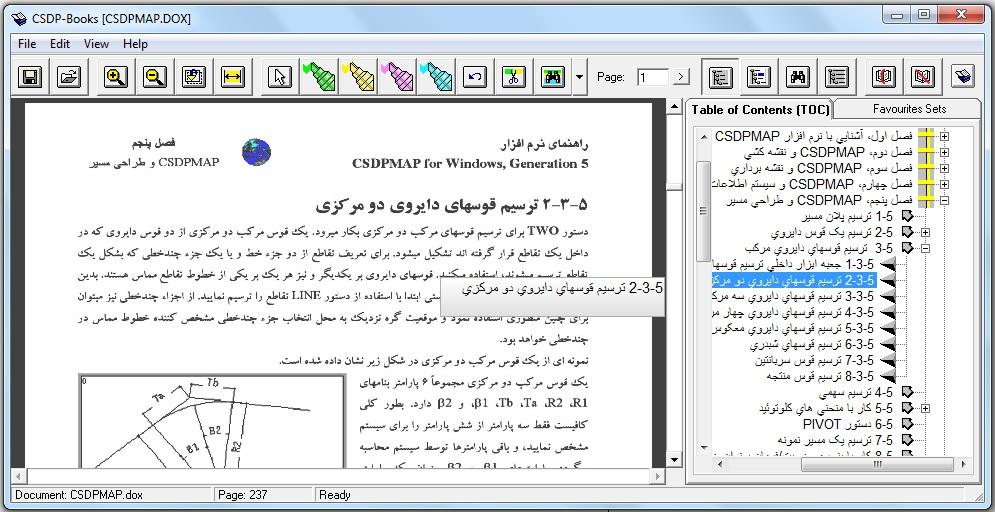The width and height of the screenshot is (995, 512).
Task: Click the stacked books icon at toolbar end
Action: [x=963, y=77]
